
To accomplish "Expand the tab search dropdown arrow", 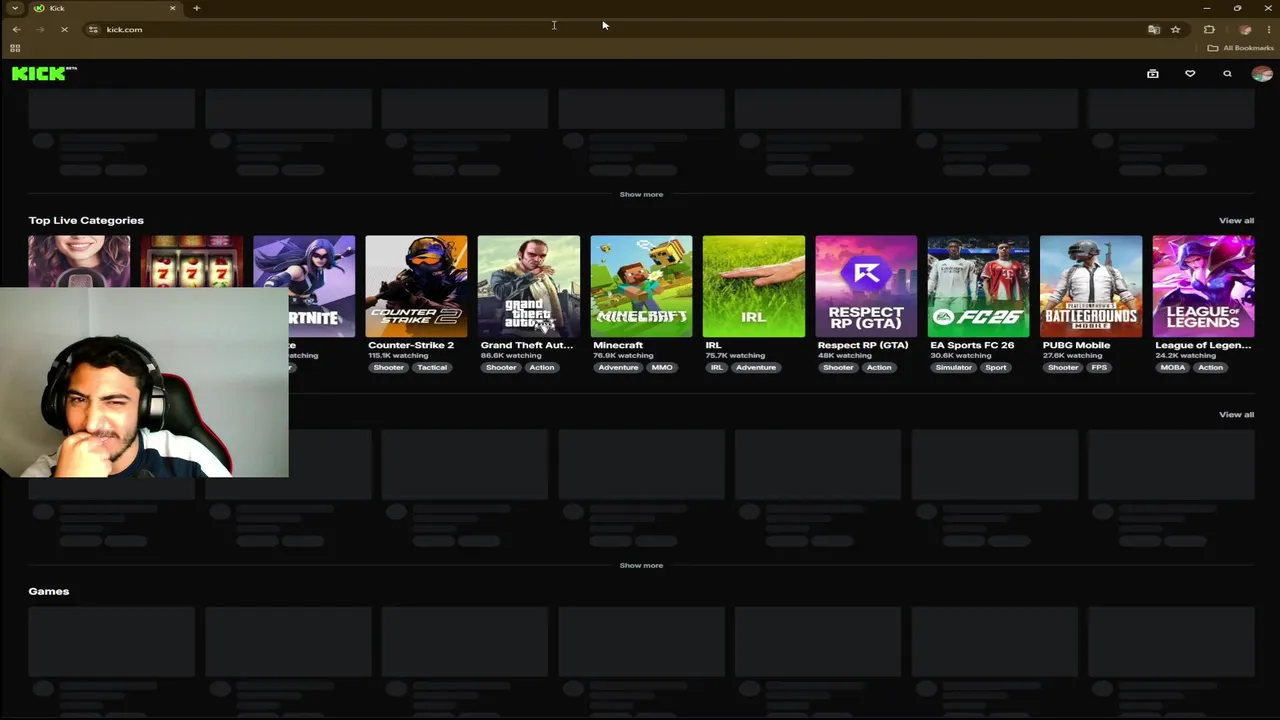I will point(15,8).
